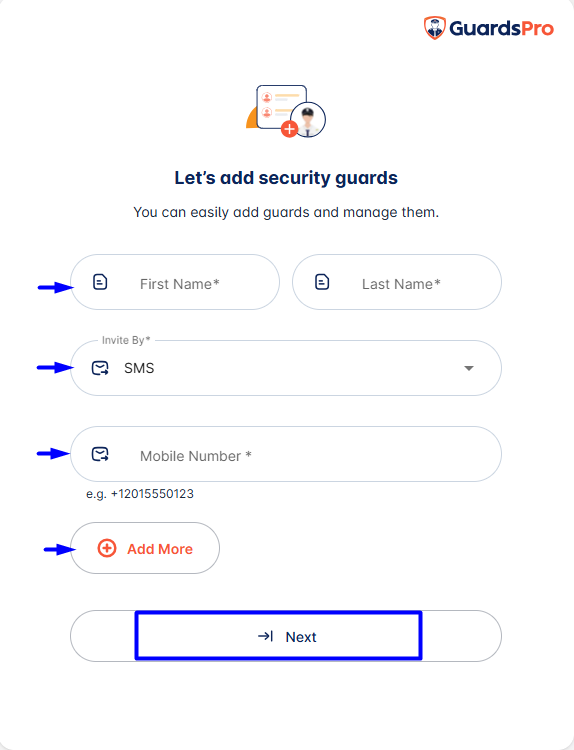
Task: Click the guard avatar in the illustration
Action: pos(308,120)
